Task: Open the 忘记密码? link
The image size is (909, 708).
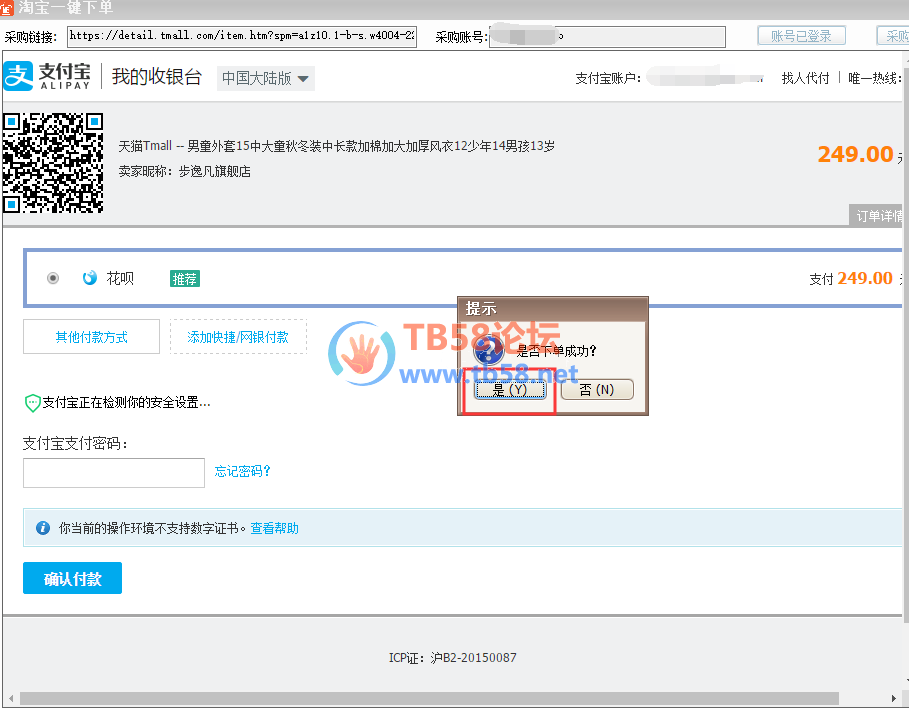Action: click(x=242, y=471)
